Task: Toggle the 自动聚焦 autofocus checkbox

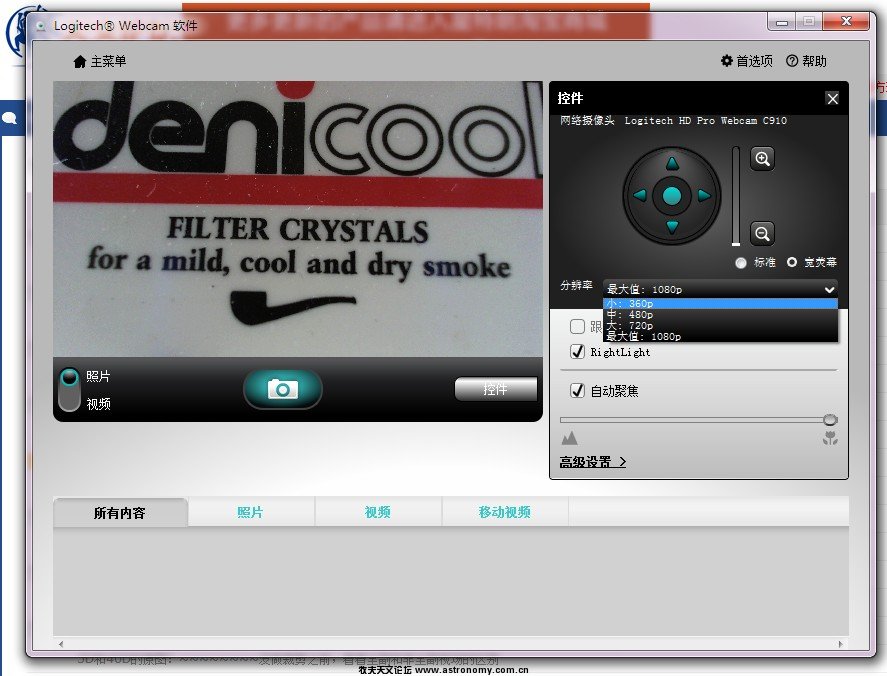Action: (577, 390)
